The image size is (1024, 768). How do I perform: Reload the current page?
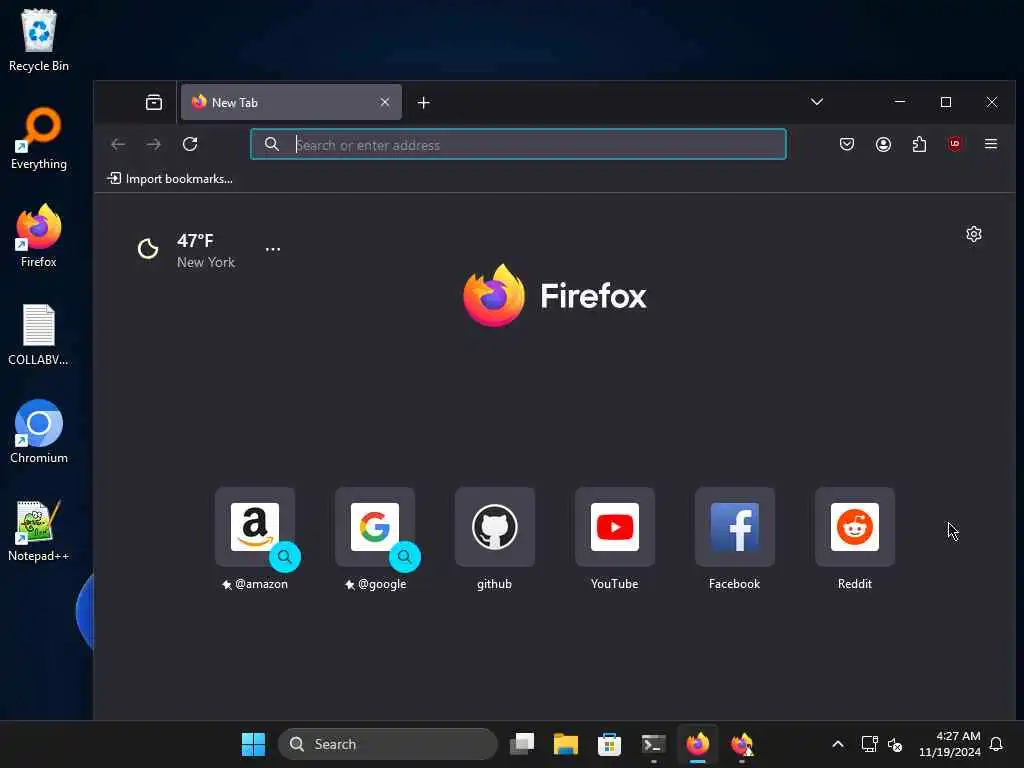(x=190, y=144)
